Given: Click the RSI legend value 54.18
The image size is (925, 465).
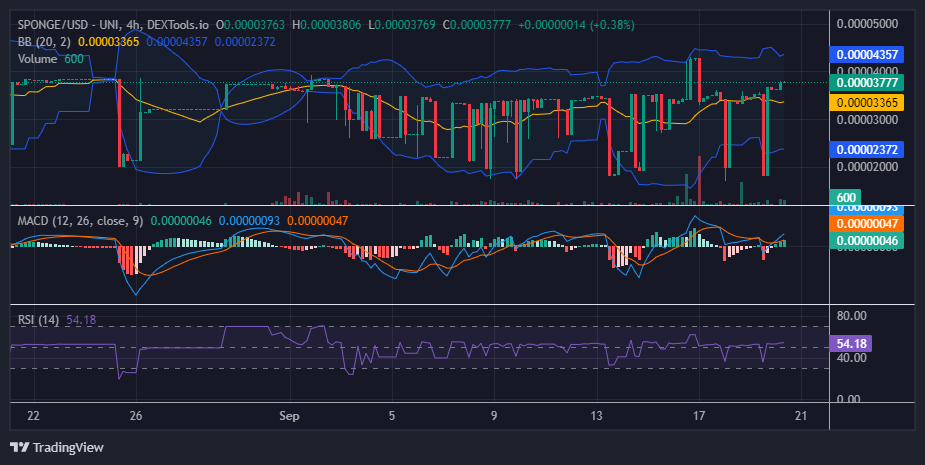Looking at the screenshot, I should click(81, 320).
